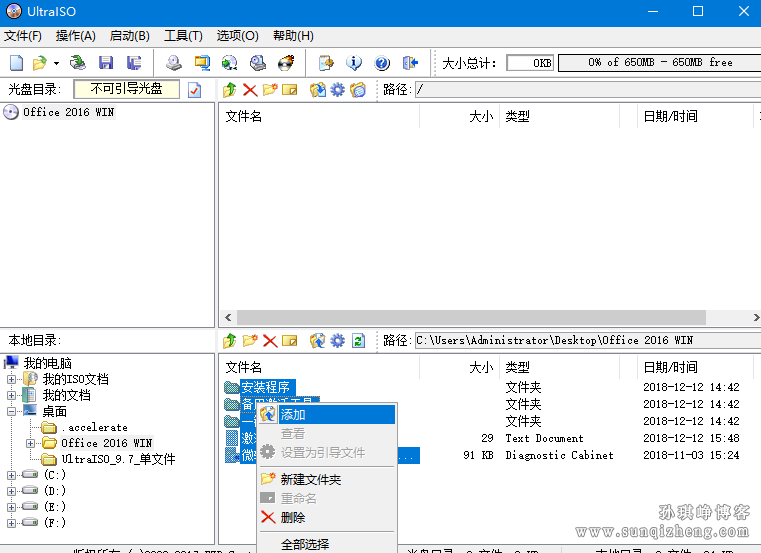The width and height of the screenshot is (761, 553).
Task: Select Office 2016 WIN disc root node
Action: (x=68, y=112)
